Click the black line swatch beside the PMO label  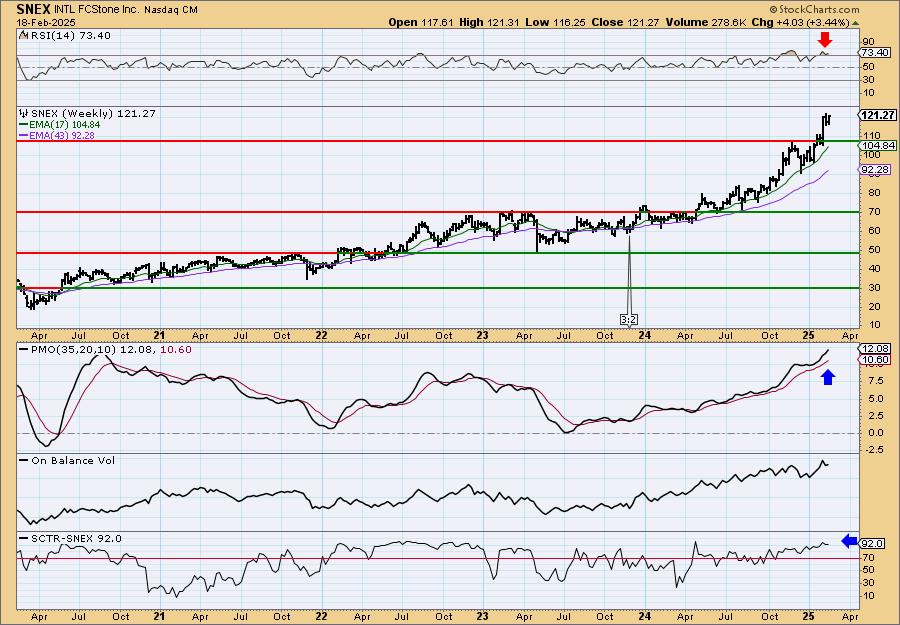(24, 350)
